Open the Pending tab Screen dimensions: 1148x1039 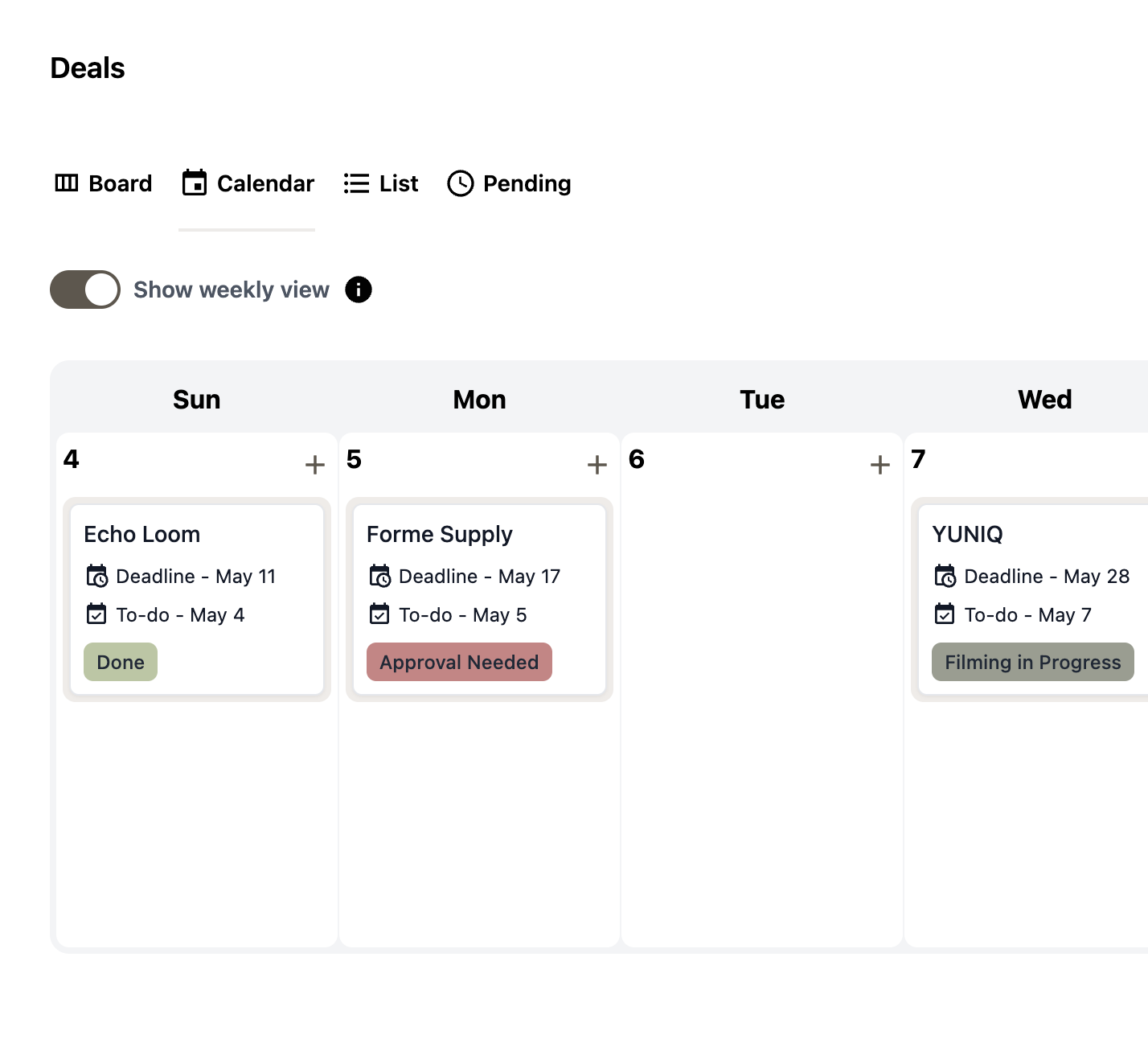coord(509,183)
